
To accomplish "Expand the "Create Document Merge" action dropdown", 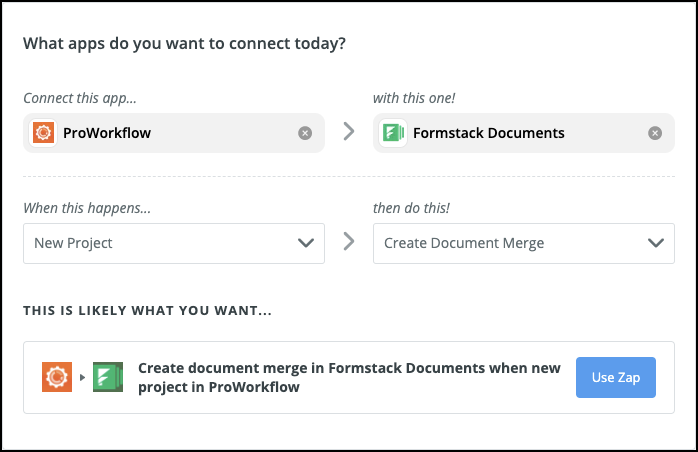I will point(510,243).
